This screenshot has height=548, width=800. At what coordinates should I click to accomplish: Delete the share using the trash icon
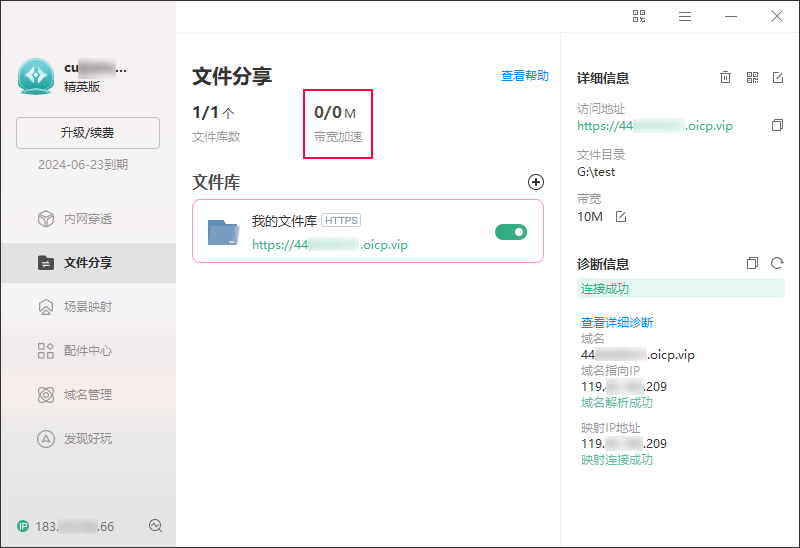726,77
